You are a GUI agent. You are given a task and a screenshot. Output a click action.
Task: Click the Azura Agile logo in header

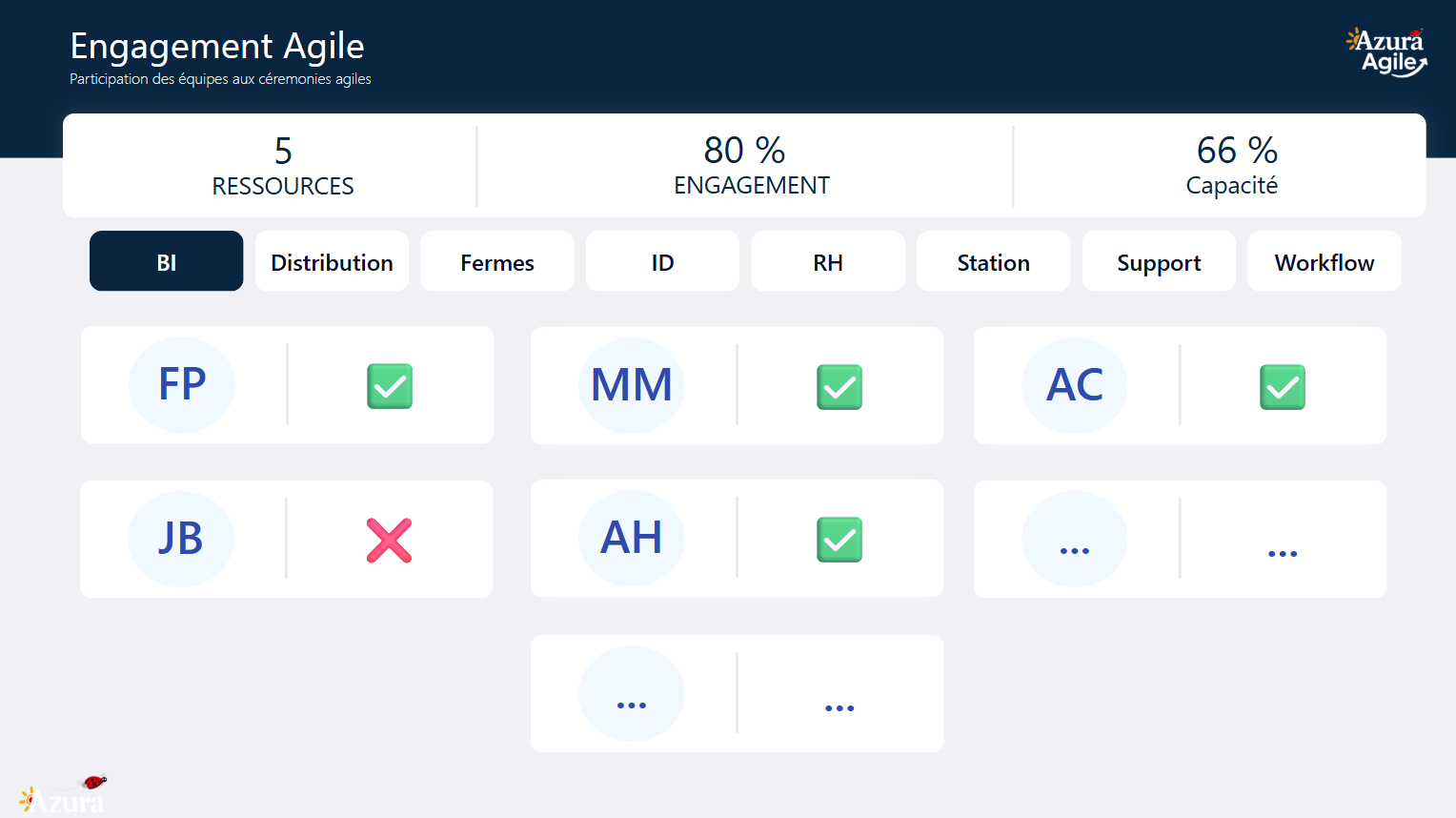1386,52
